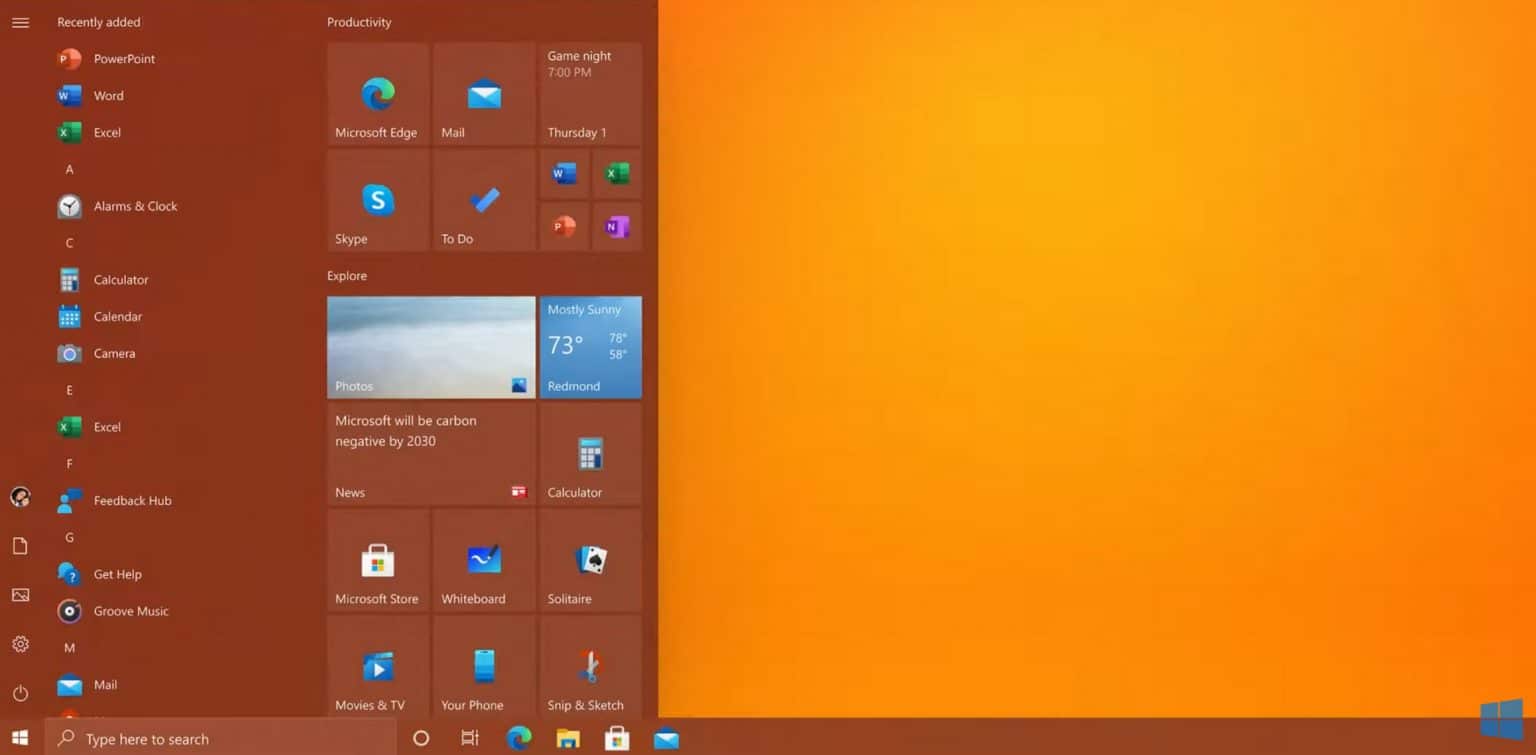
Task: Open the Photos tile showing the beach preview
Action: coord(431,347)
